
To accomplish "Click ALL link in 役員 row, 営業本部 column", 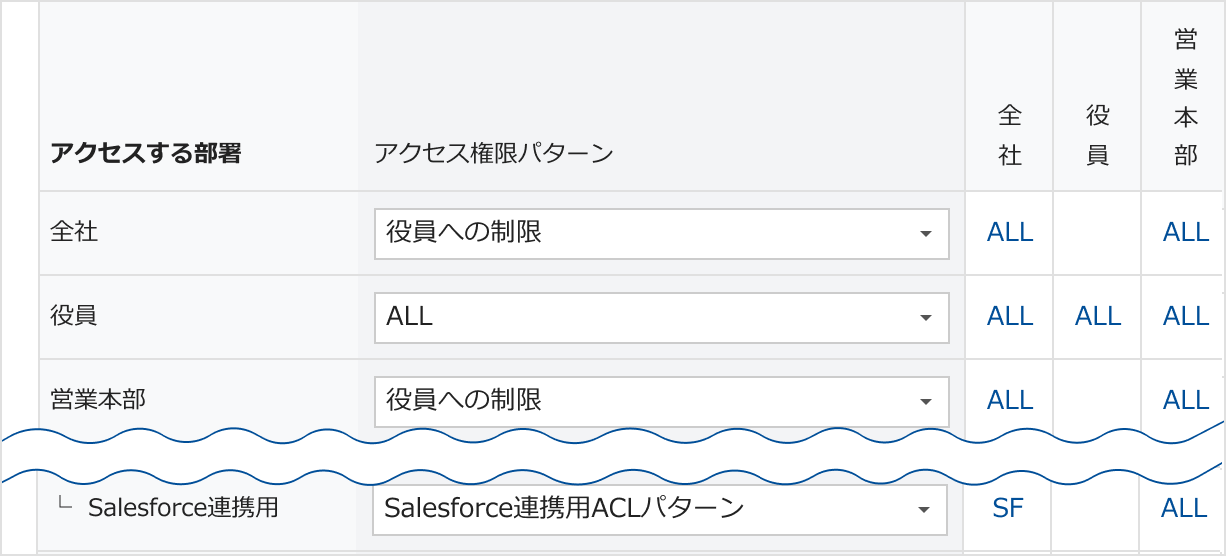I will pos(1186,317).
